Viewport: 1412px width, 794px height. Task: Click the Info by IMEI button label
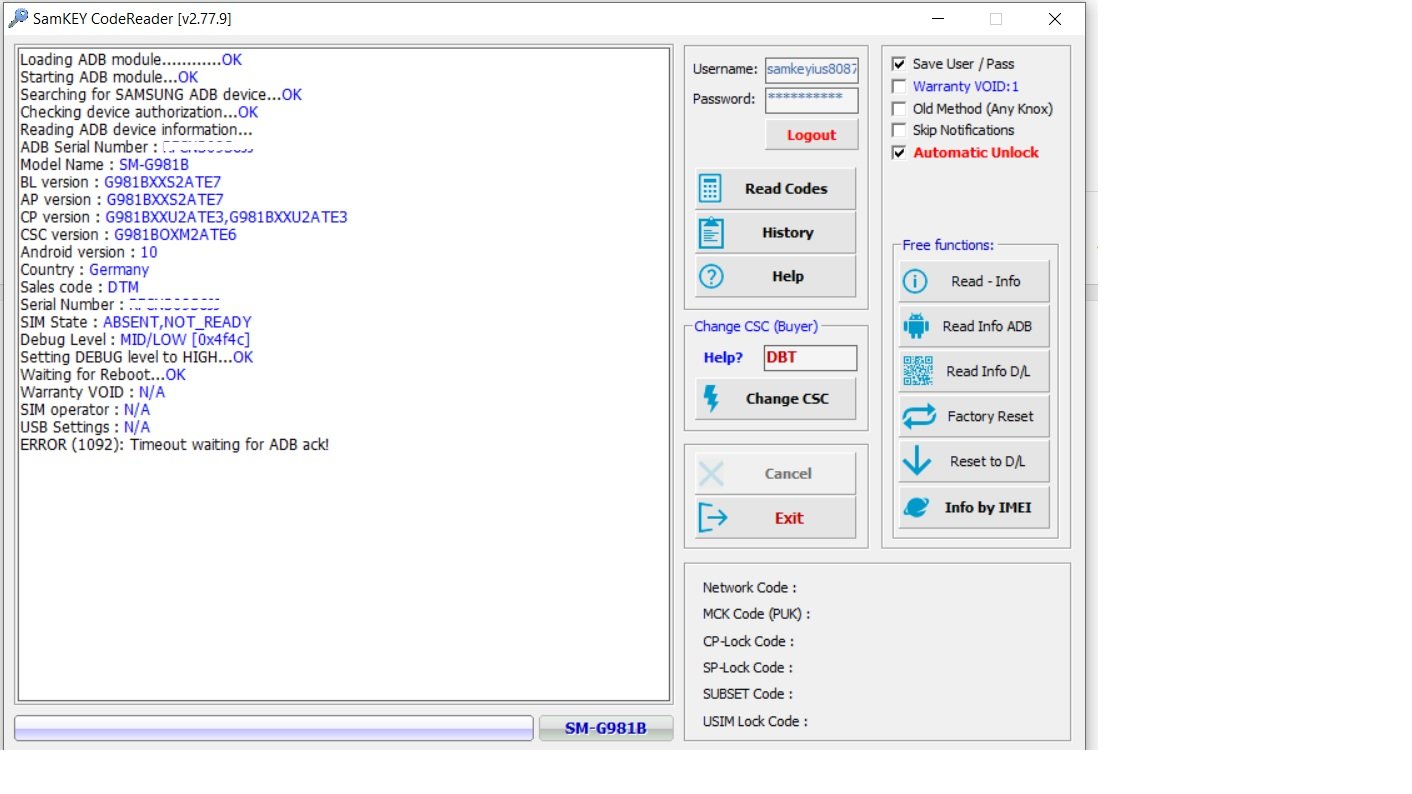click(988, 507)
